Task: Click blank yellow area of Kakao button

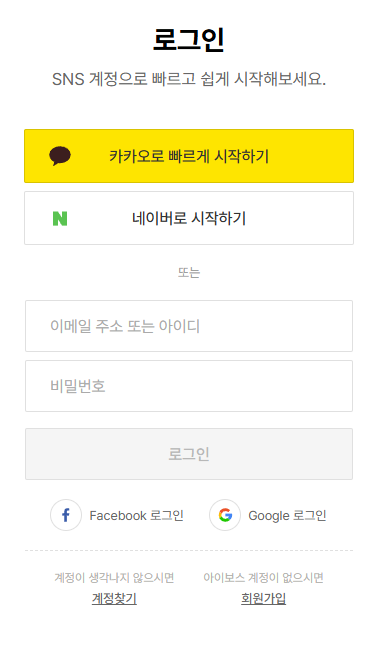Action: (311, 156)
